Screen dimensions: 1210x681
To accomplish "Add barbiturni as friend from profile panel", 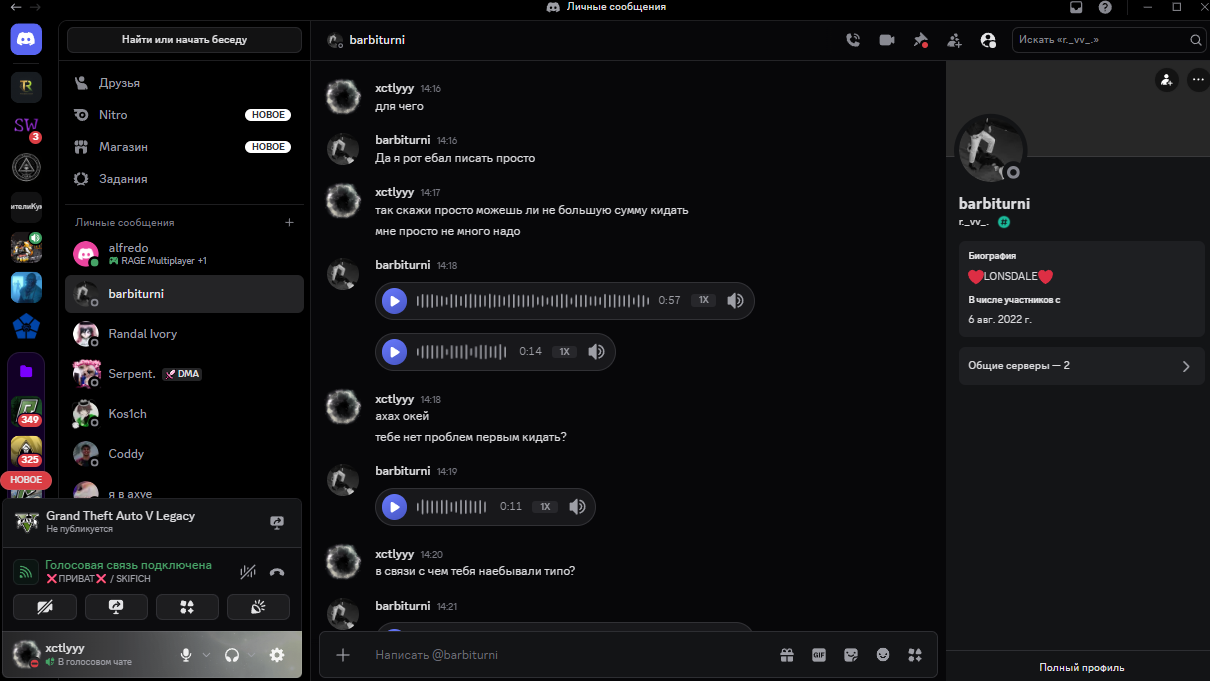I will pos(1166,80).
